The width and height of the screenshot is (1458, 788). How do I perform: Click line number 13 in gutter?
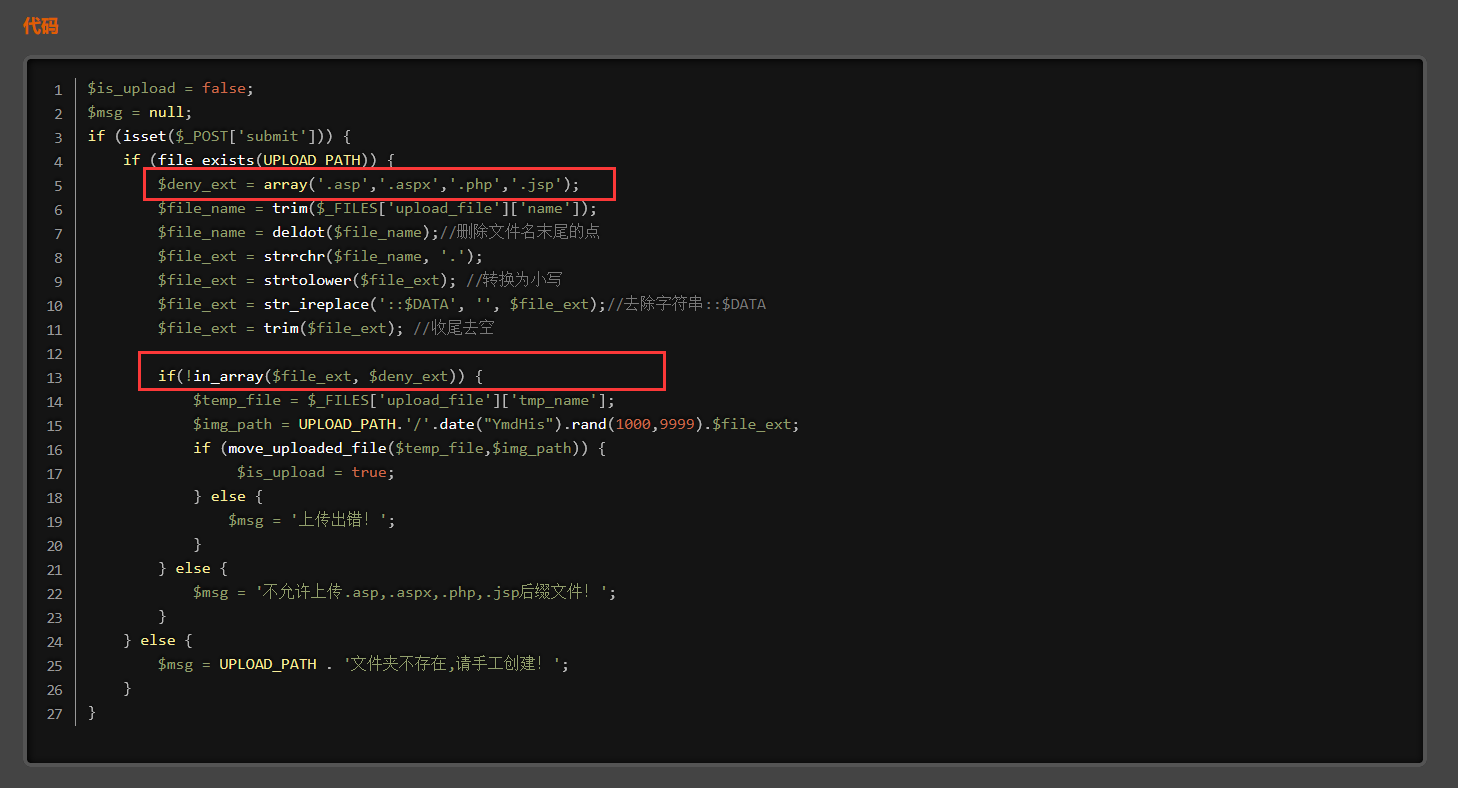(54, 377)
